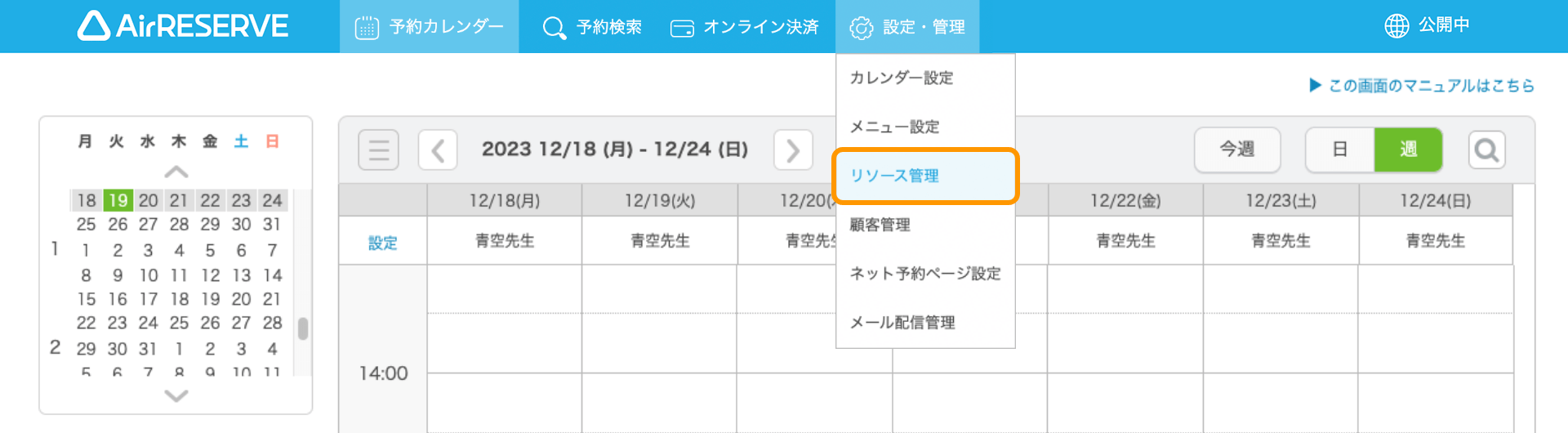Go to previous week arrow
Screen dimensions: 1568x433
438,150
